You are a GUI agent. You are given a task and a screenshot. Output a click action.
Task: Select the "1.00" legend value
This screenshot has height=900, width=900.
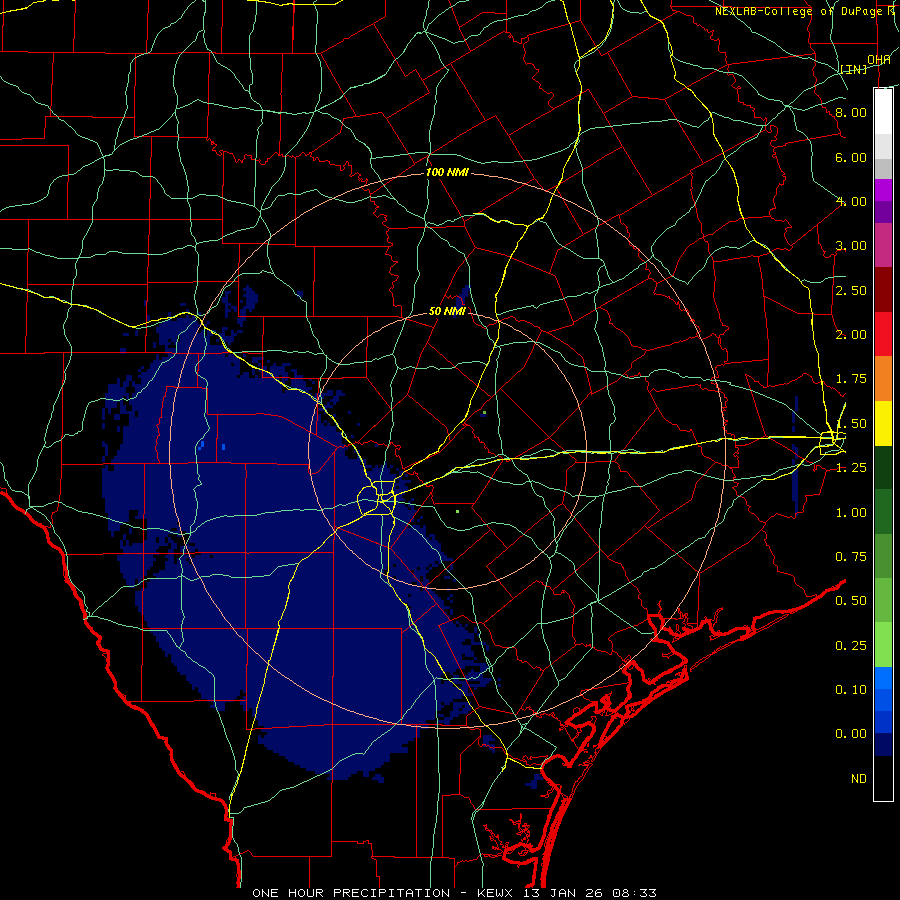(x=851, y=513)
